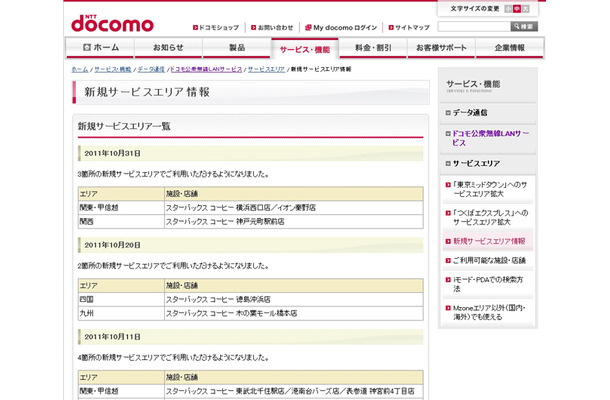Open 料金・割引 navigation tab
The width and height of the screenshot is (610, 400).
tap(373, 48)
